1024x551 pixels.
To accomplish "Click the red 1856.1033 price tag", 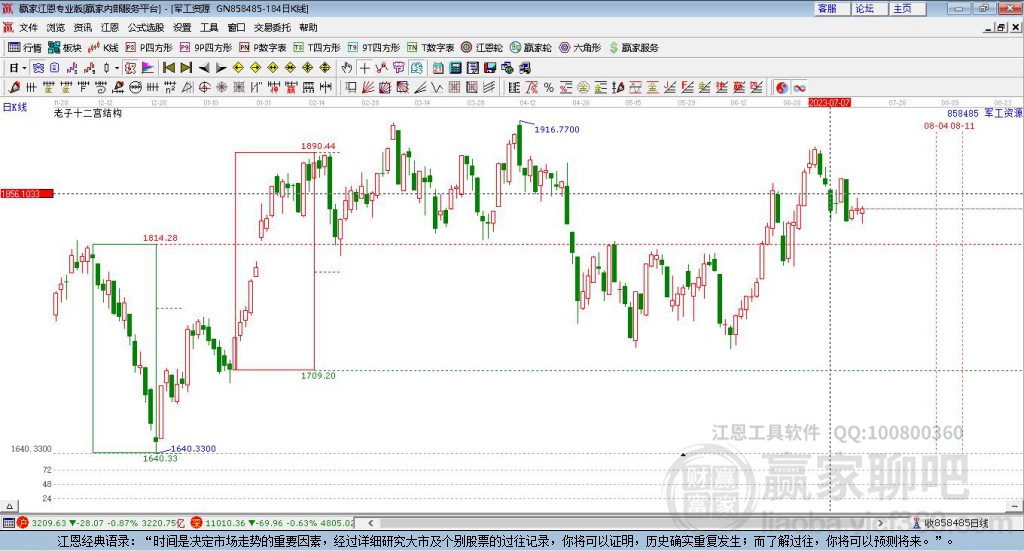I will tap(27, 193).
